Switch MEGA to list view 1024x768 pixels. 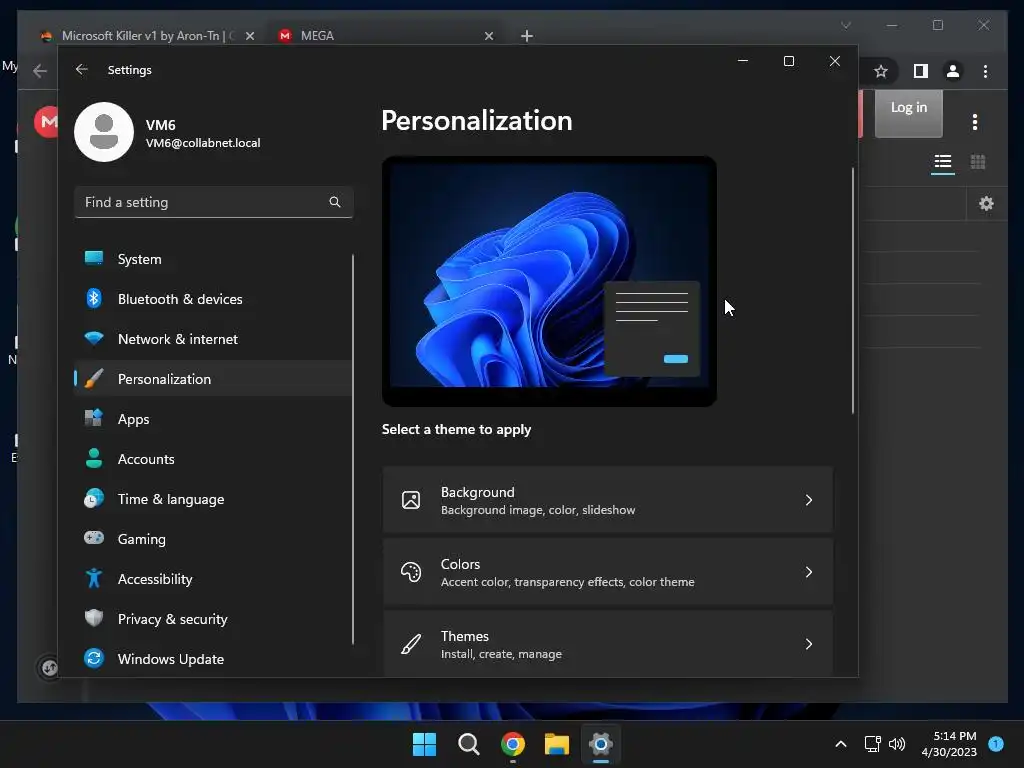pos(942,162)
